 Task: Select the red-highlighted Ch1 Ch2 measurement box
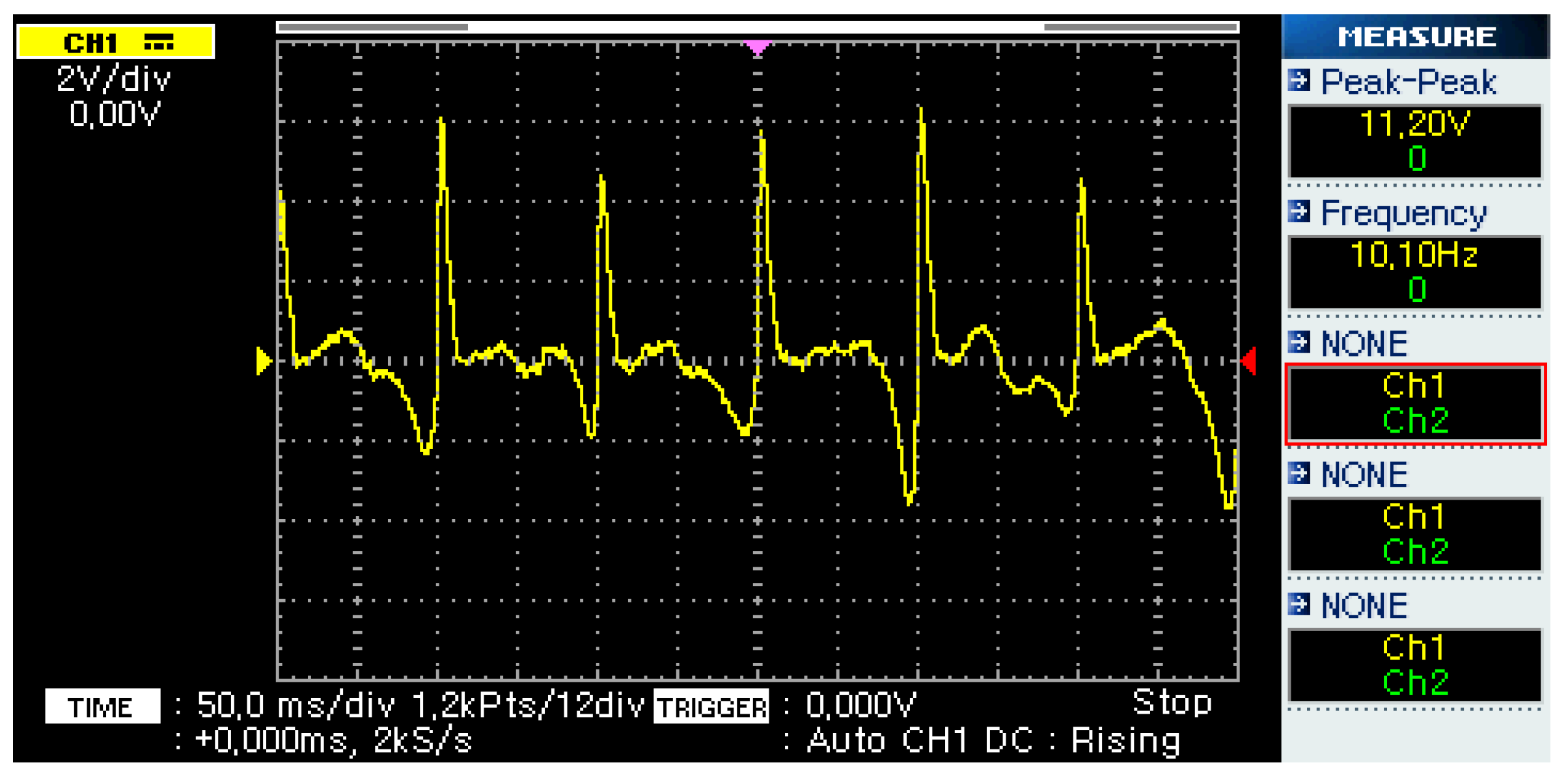click(1414, 404)
